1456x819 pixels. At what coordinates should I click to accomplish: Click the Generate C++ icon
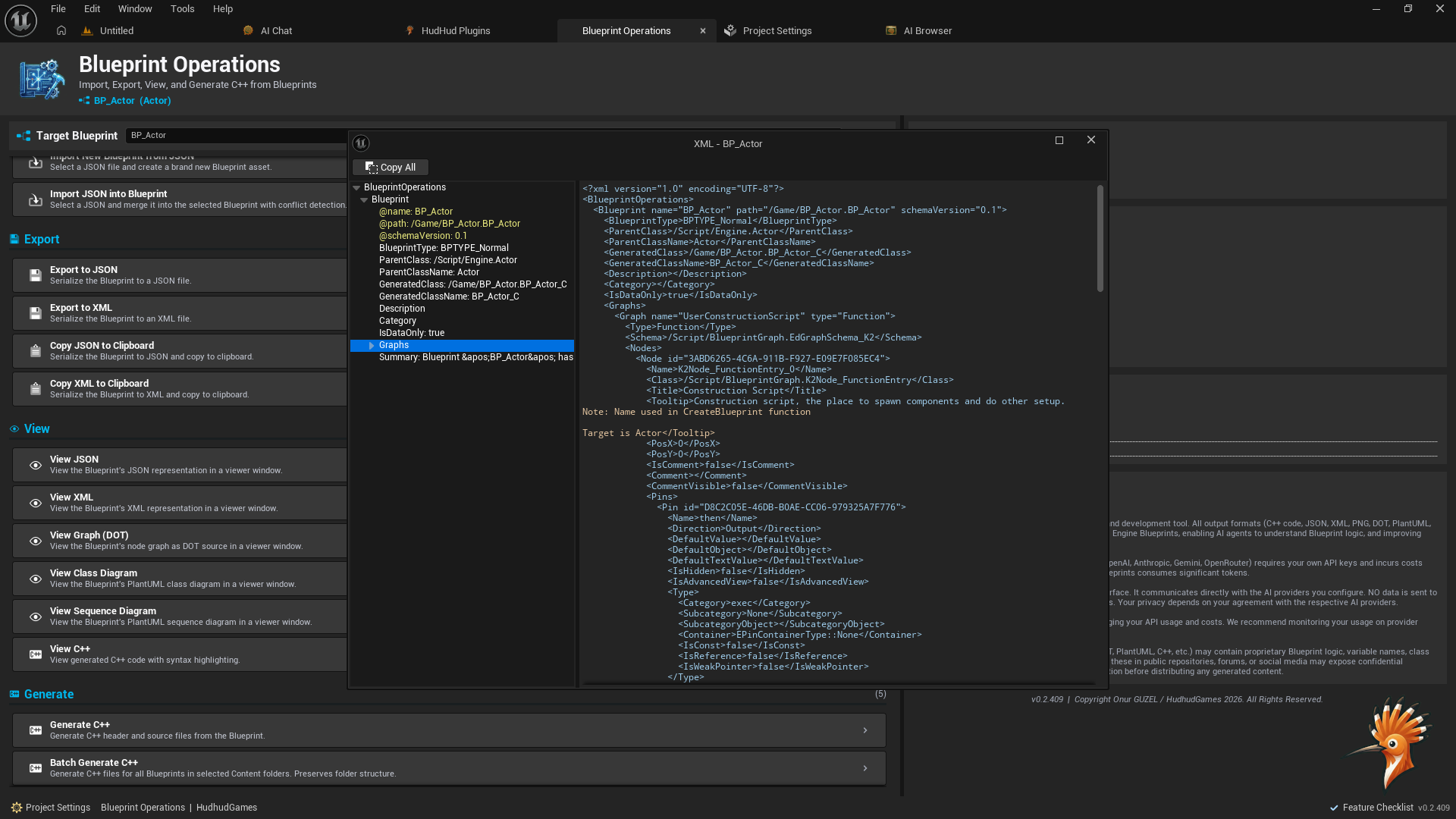(x=35, y=730)
